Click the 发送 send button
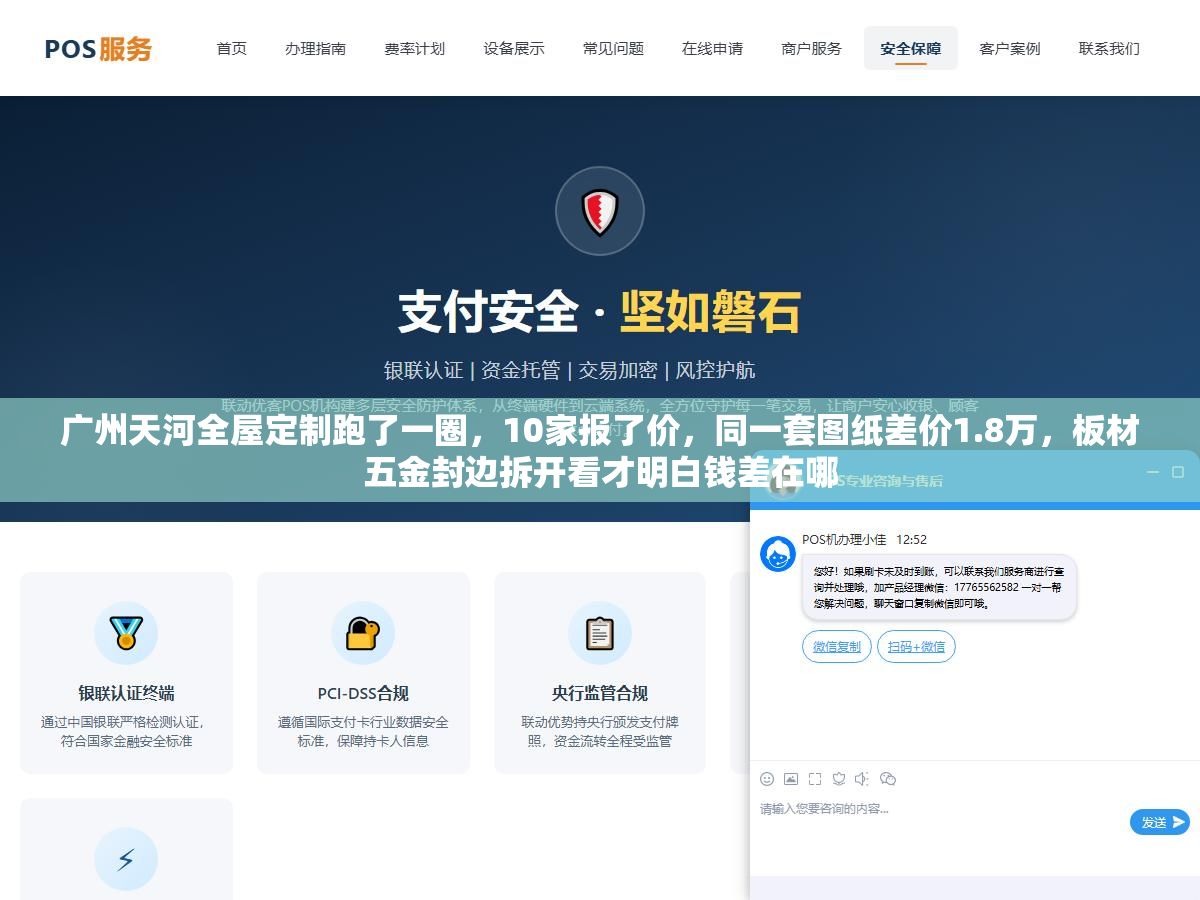1200x900 pixels. coord(1160,822)
